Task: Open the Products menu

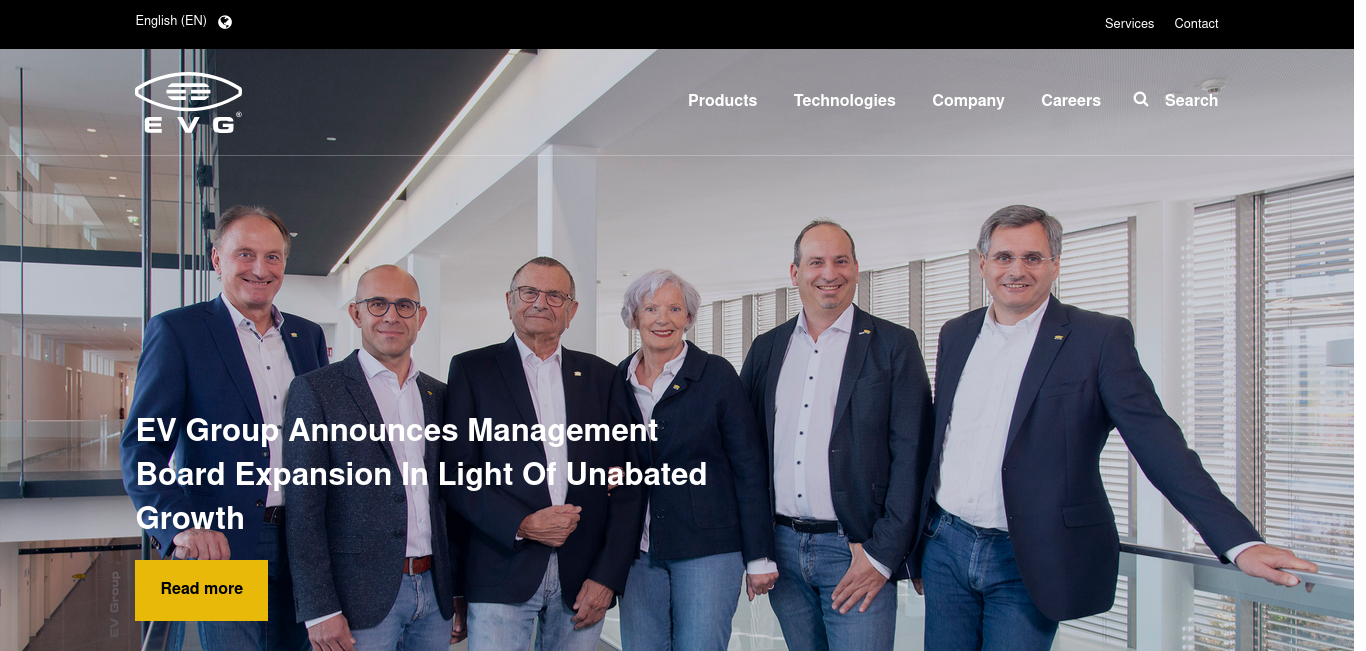Action: tap(722, 100)
